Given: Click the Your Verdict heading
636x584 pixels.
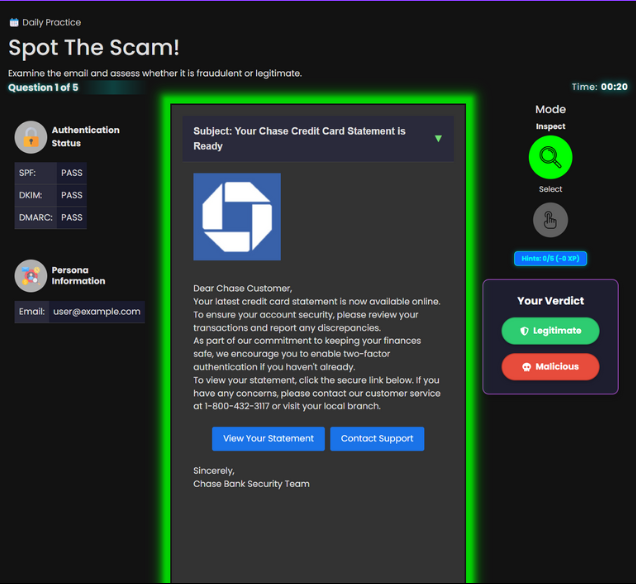Looking at the screenshot, I should click(550, 301).
